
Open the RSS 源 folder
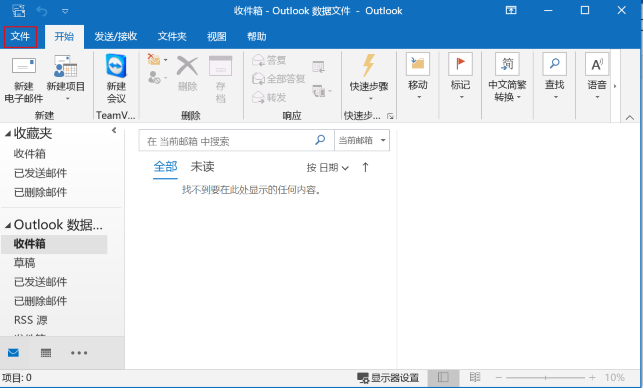31,320
